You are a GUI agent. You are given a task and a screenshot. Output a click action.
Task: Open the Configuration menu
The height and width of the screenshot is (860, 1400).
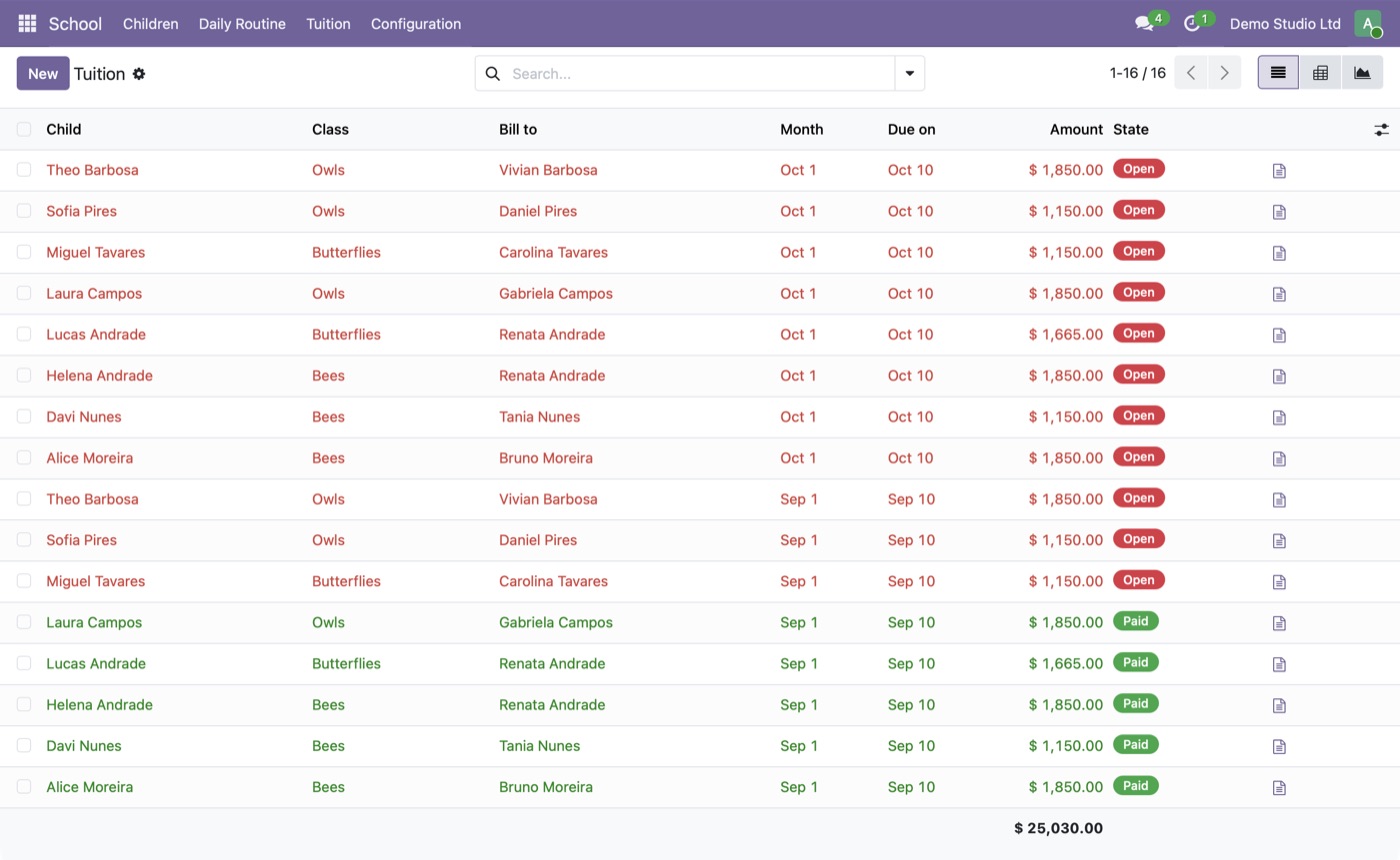416,24
